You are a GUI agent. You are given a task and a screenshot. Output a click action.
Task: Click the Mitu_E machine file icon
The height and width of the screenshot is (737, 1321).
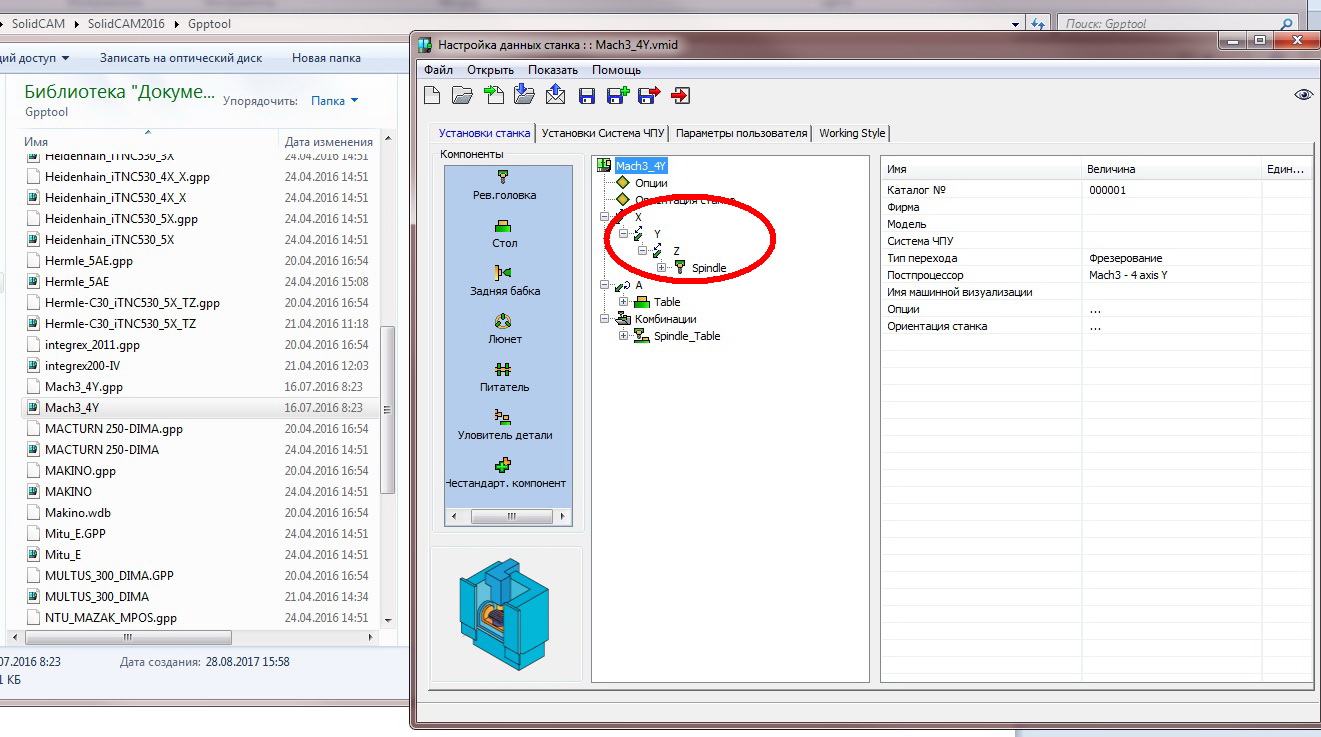click(x=33, y=555)
